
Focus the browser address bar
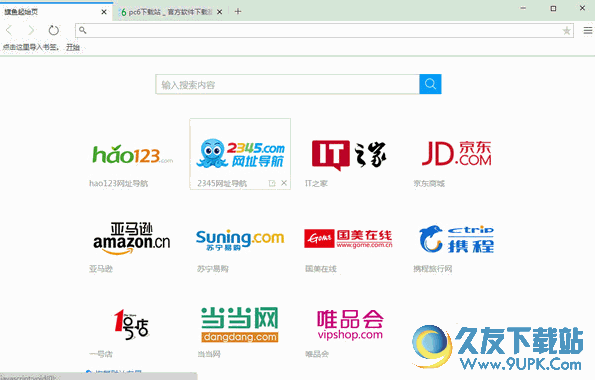324,30
